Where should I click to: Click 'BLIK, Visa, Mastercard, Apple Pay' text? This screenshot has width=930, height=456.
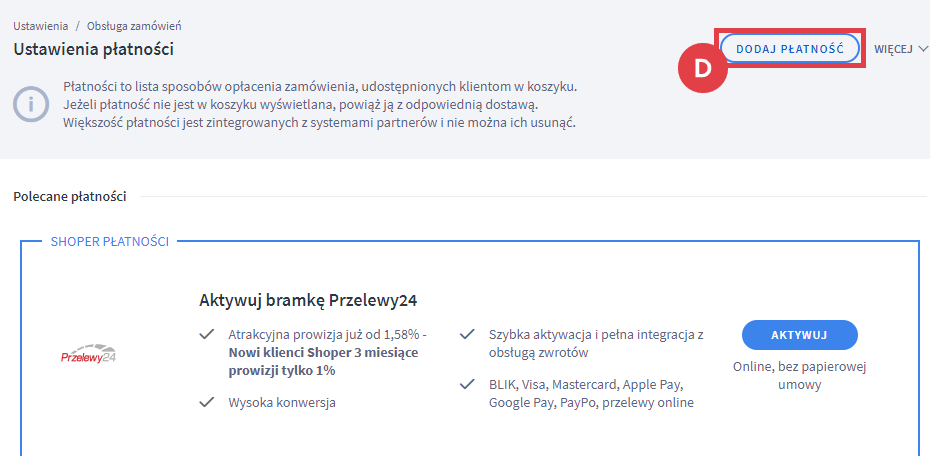pos(587,384)
